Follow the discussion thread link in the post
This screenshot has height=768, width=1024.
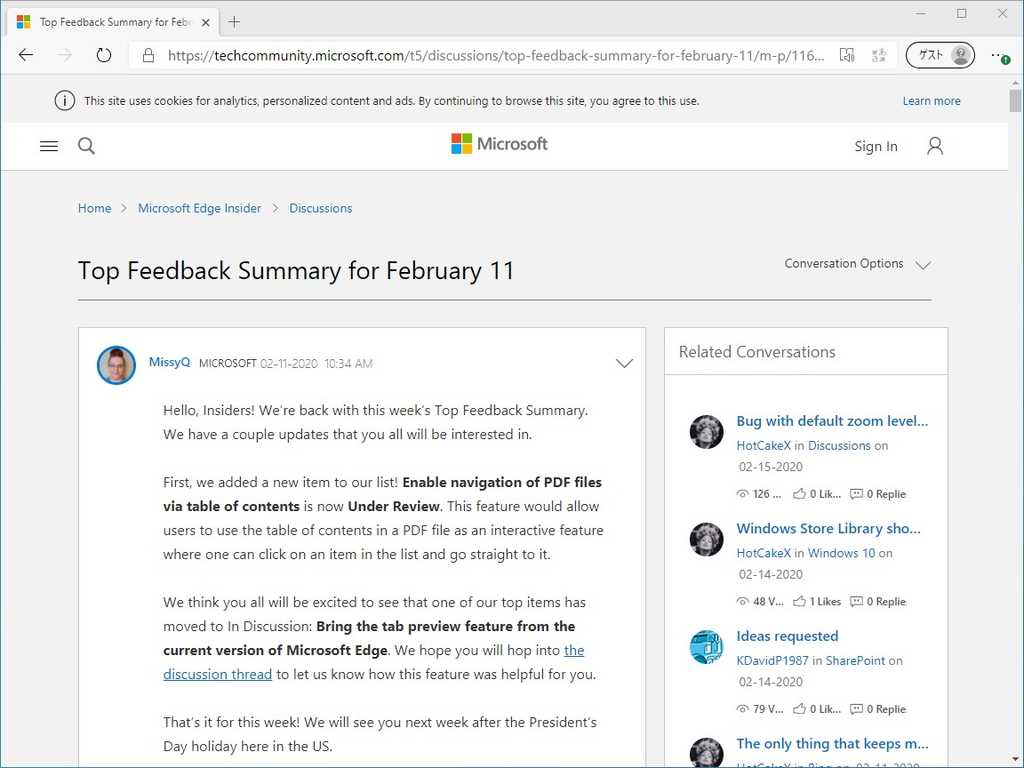click(x=217, y=673)
